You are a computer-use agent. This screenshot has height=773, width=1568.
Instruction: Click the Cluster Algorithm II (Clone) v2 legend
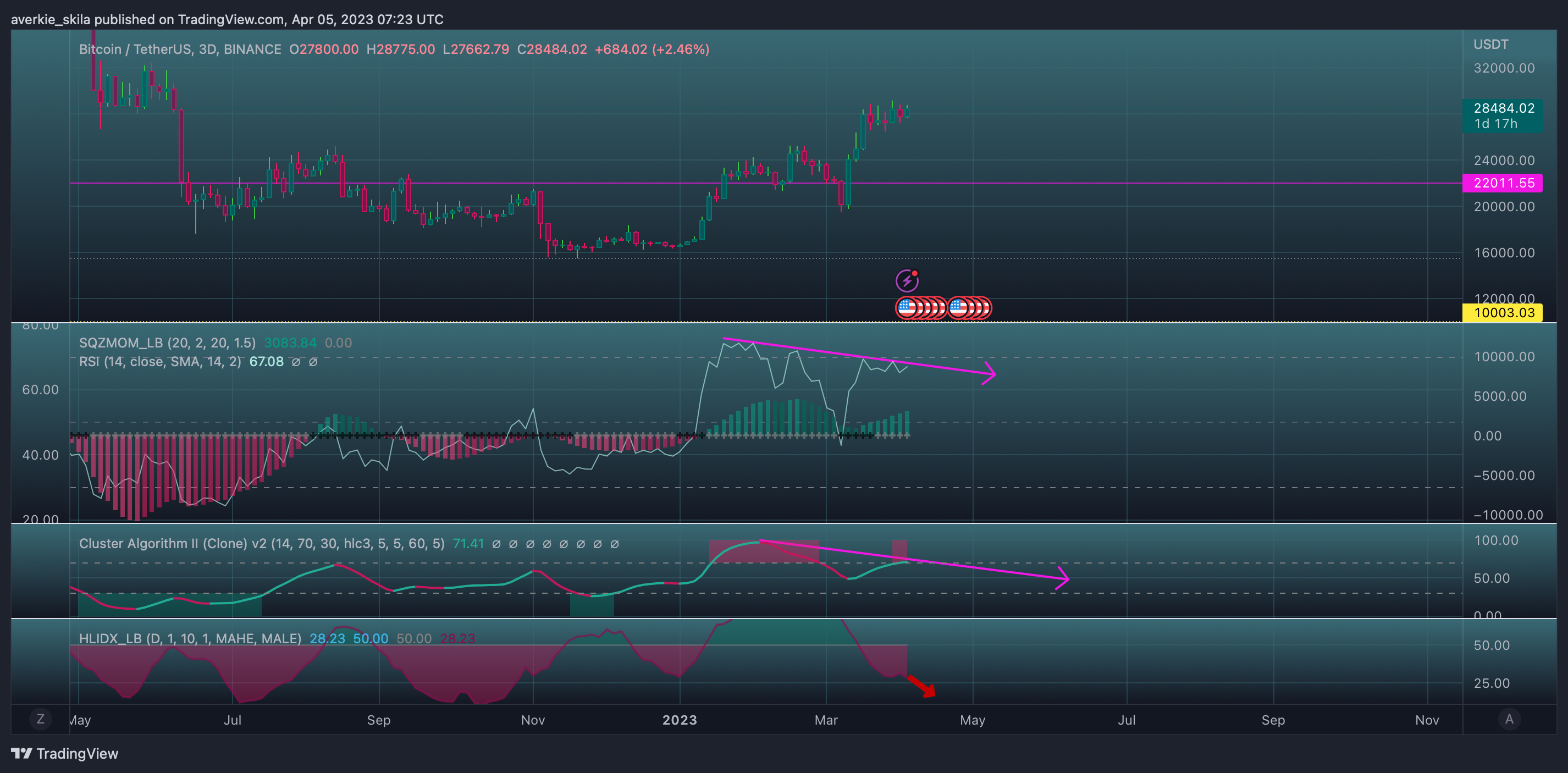click(262, 544)
